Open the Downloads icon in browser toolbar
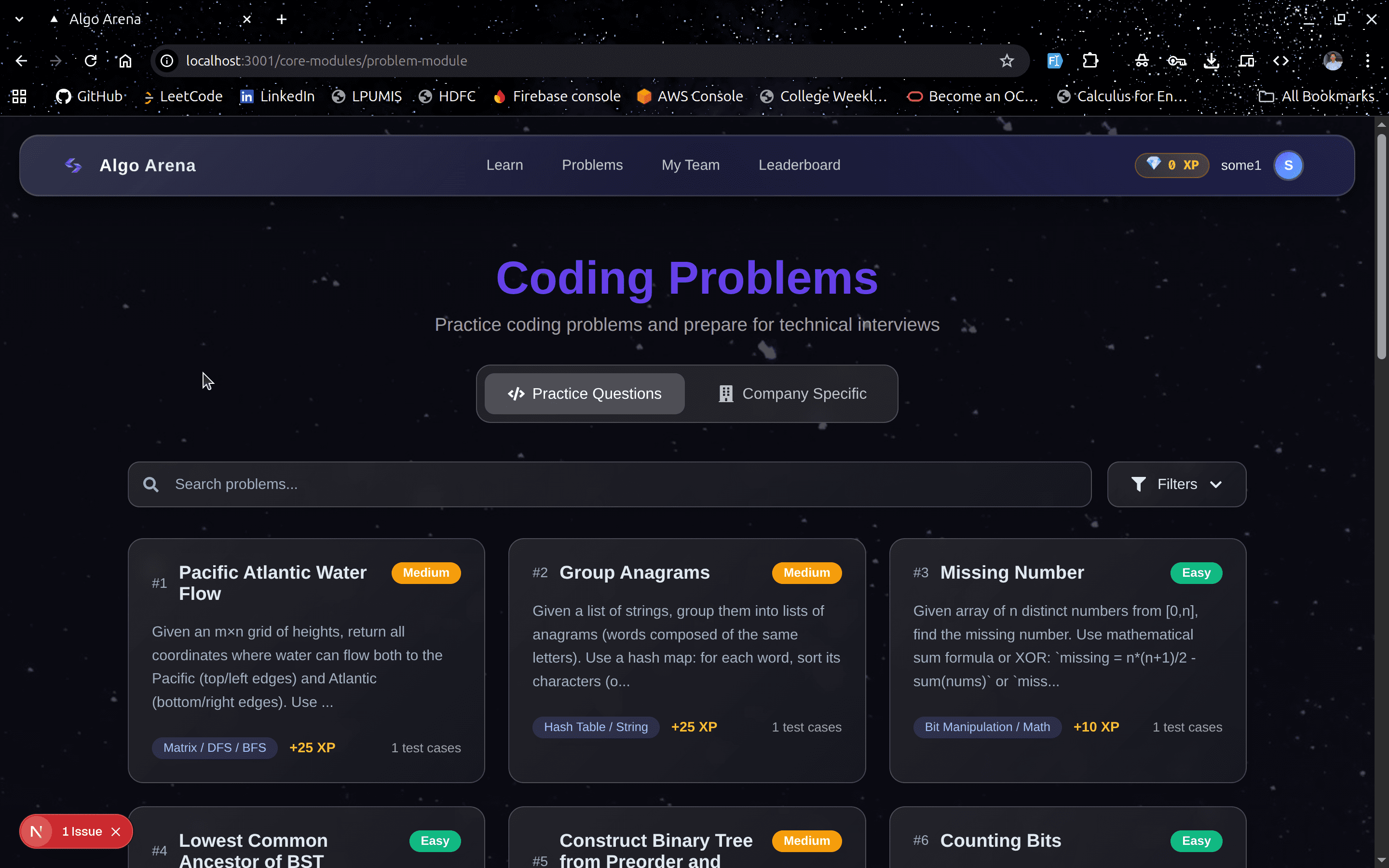1389x868 pixels. tap(1212, 60)
